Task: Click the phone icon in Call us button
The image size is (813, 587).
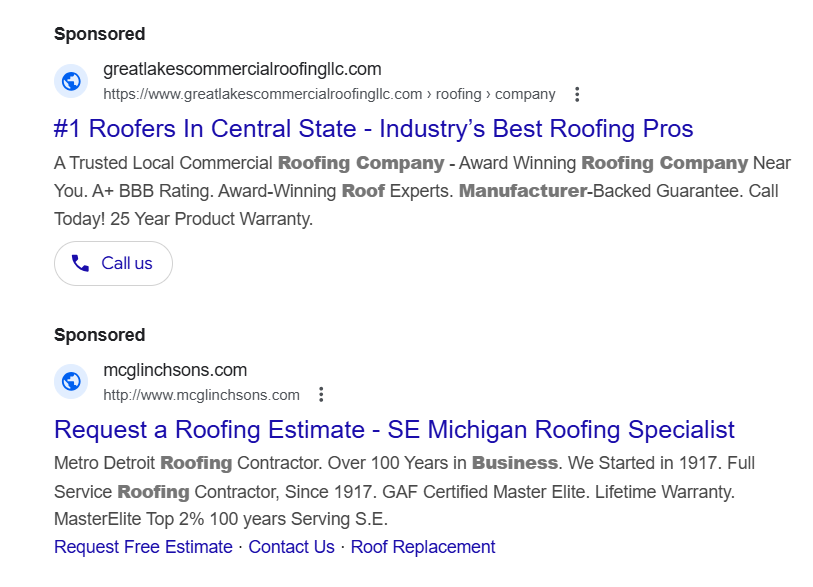Action: pyautogui.click(x=80, y=263)
